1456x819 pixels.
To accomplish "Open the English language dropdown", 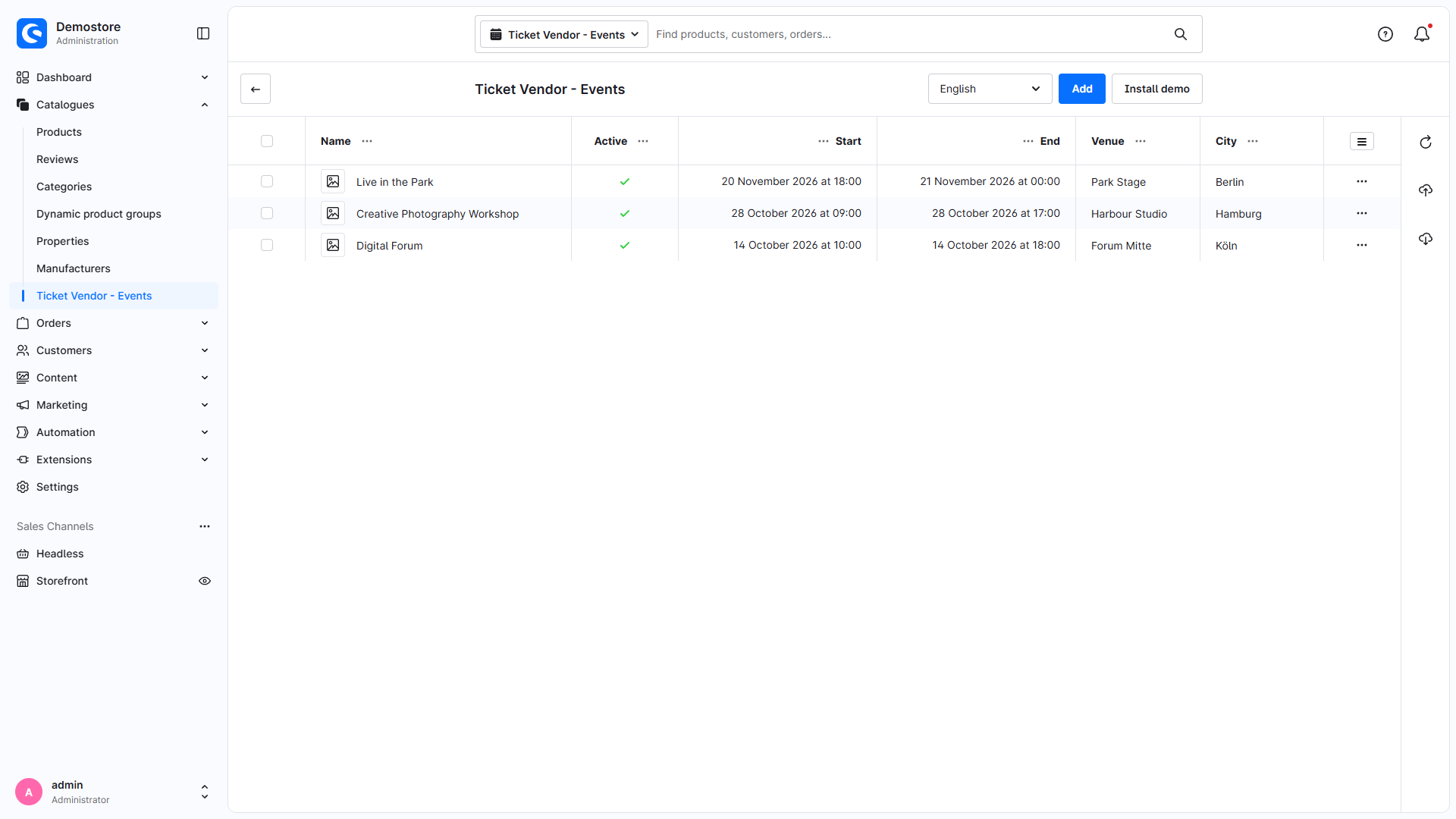I will point(990,89).
